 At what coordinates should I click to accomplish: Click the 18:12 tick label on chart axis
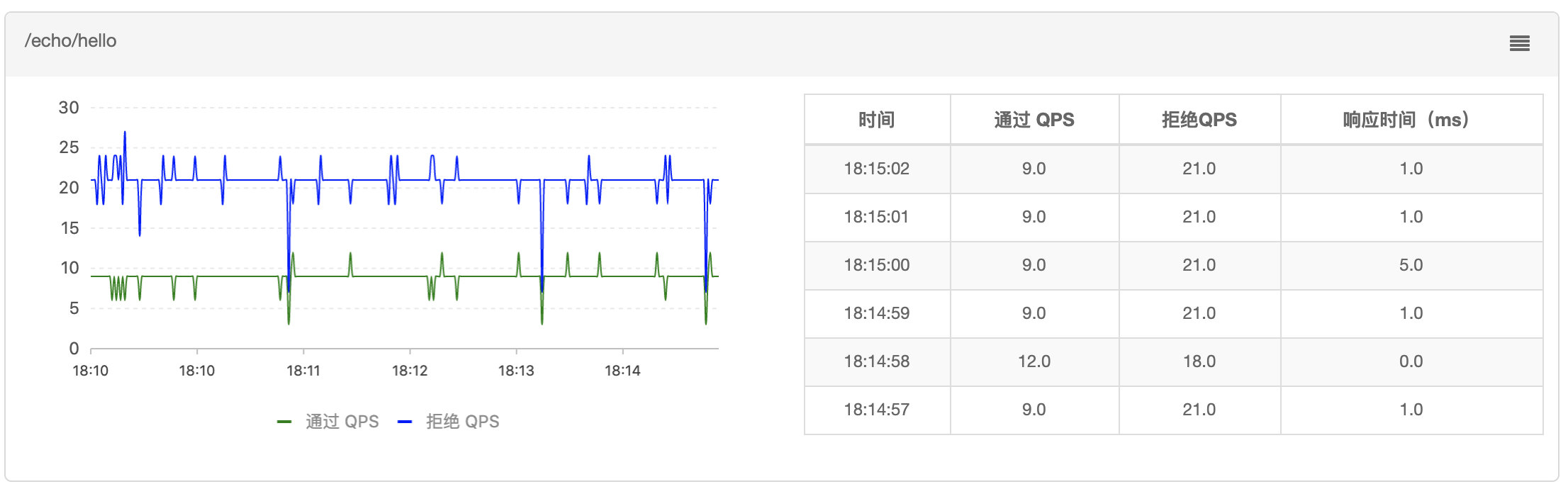410,371
